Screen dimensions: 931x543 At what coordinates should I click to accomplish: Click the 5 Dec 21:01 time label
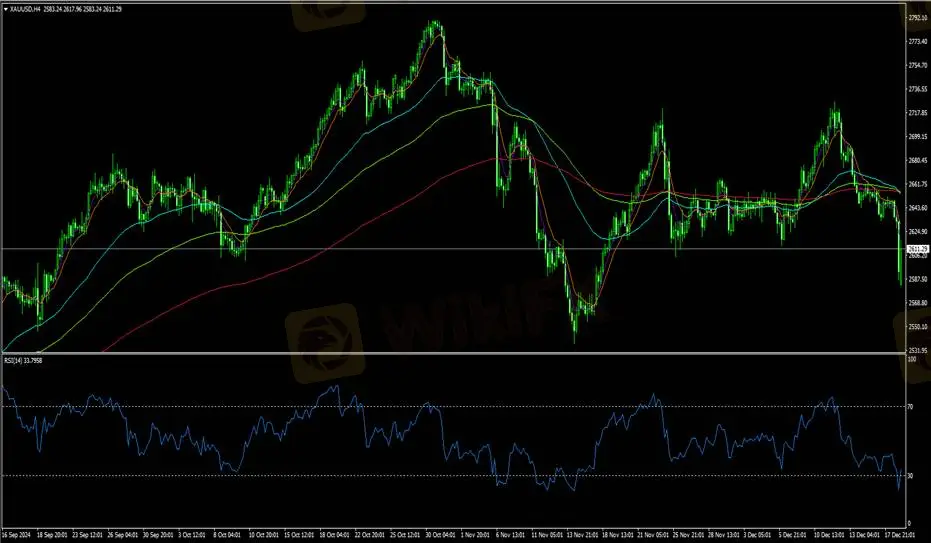point(794,535)
